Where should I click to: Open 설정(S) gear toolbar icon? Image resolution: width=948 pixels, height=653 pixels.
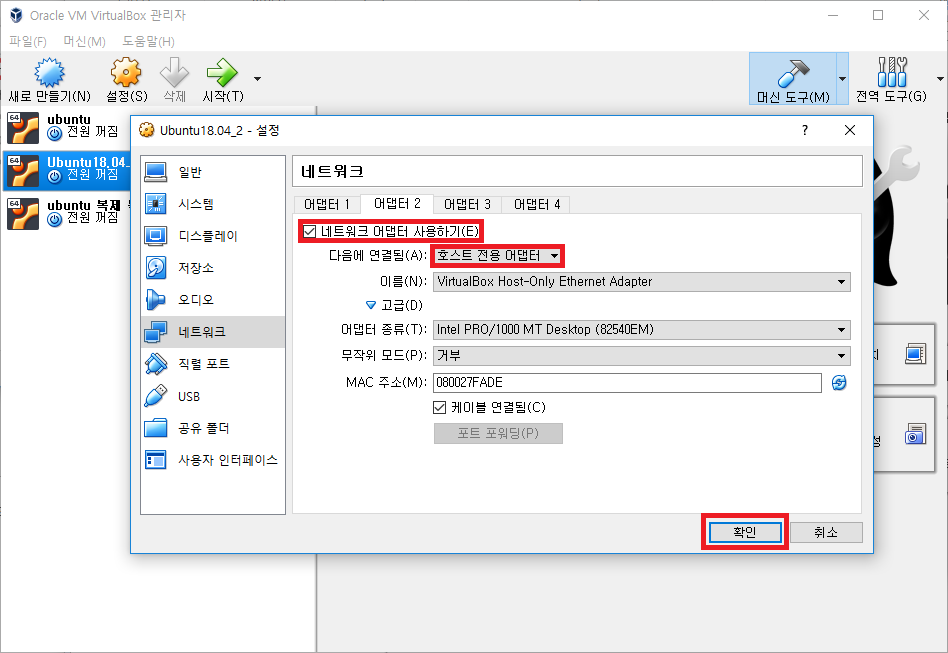(126, 73)
